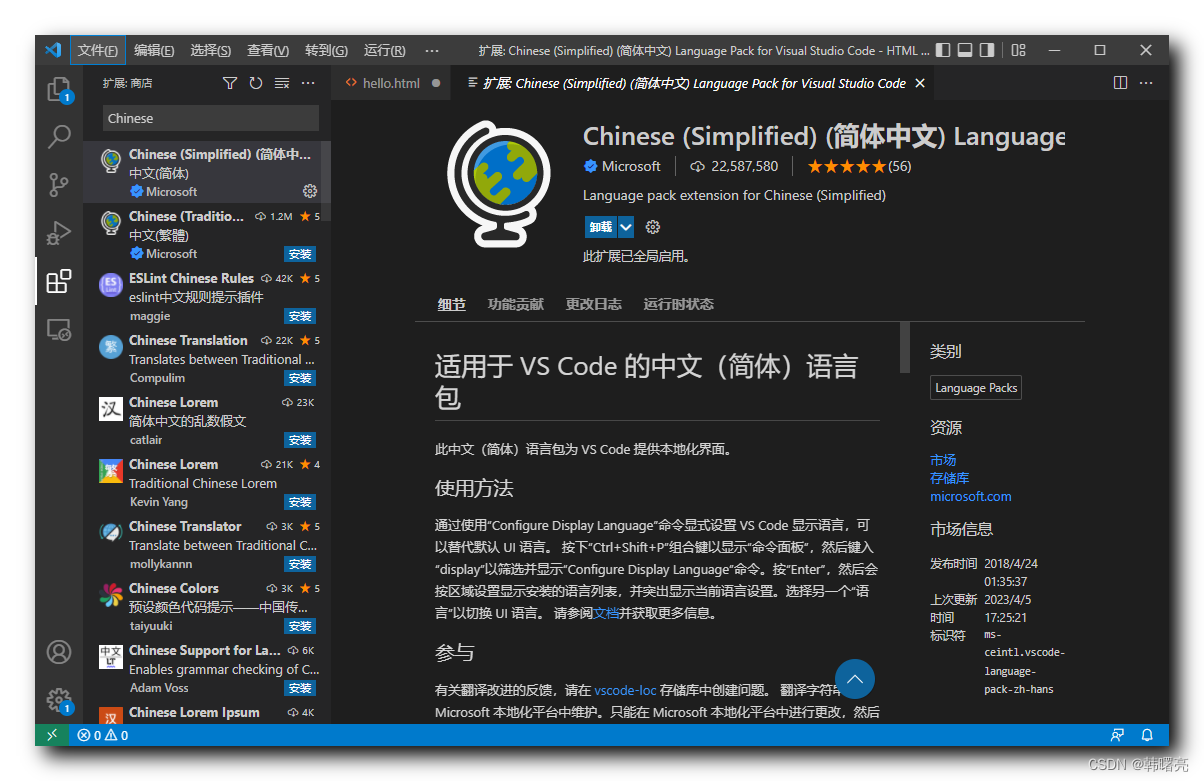Install Chinese Translator by mollykannn
The image size is (1204, 781).
300,564
